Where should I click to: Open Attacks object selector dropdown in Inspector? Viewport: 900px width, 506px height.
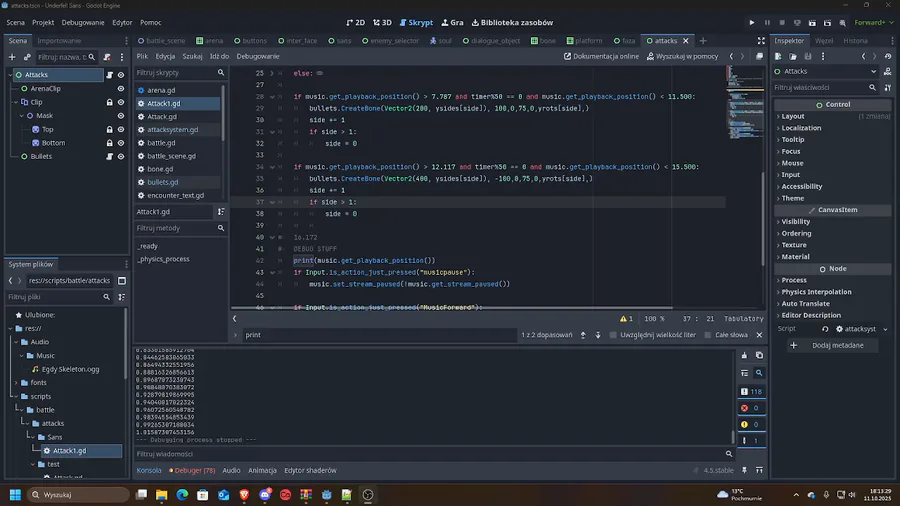(x=826, y=71)
